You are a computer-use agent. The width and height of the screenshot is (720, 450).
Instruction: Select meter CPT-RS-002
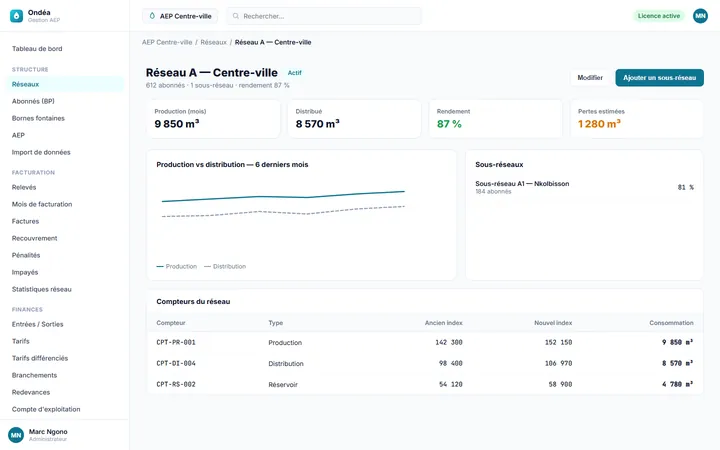(x=176, y=384)
